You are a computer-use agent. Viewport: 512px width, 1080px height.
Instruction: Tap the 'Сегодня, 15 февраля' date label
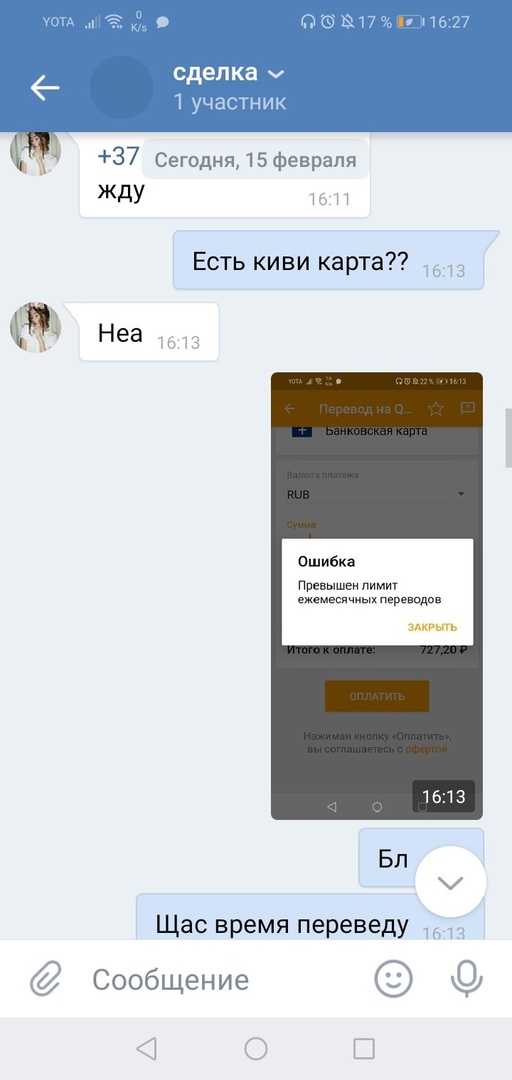pyautogui.click(x=256, y=160)
